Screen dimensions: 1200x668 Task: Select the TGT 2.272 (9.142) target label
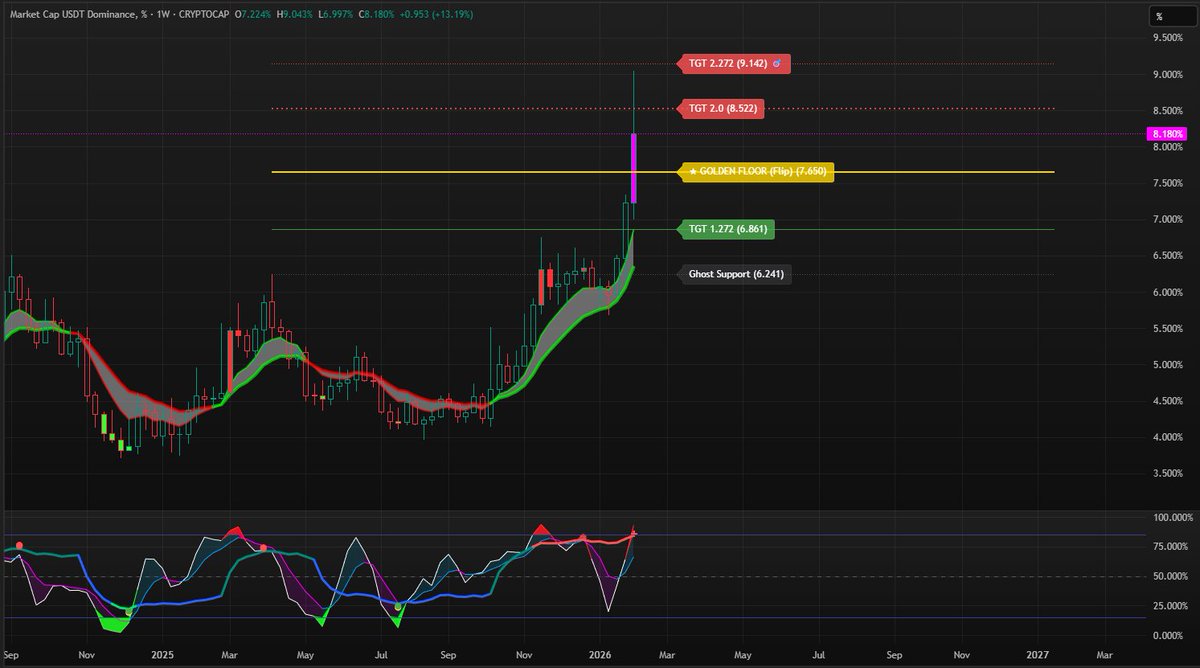pyautogui.click(x=736, y=64)
